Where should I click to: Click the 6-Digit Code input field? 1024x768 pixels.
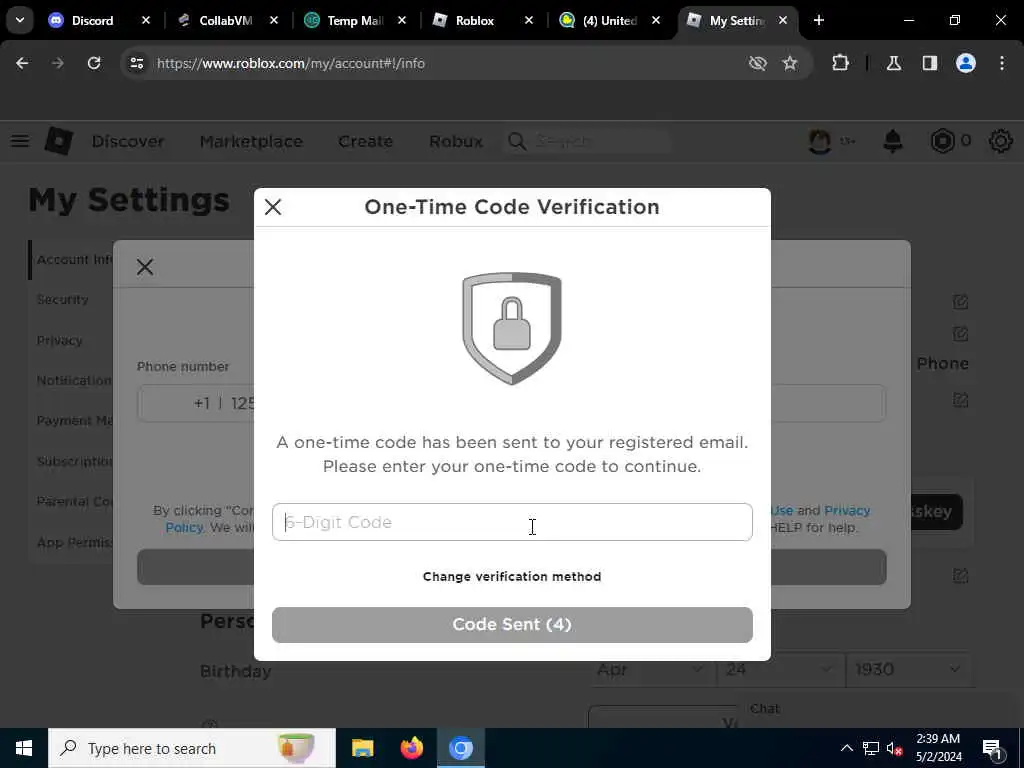coord(512,522)
